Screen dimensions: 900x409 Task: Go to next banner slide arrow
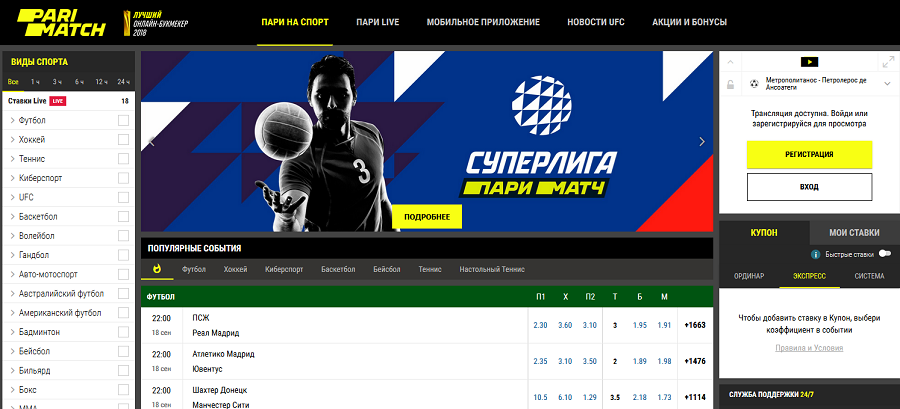pos(702,142)
